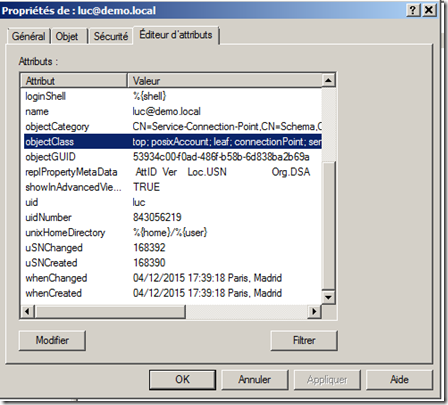Click the value %{shell}
The image size is (448, 405).
click(149, 96)
